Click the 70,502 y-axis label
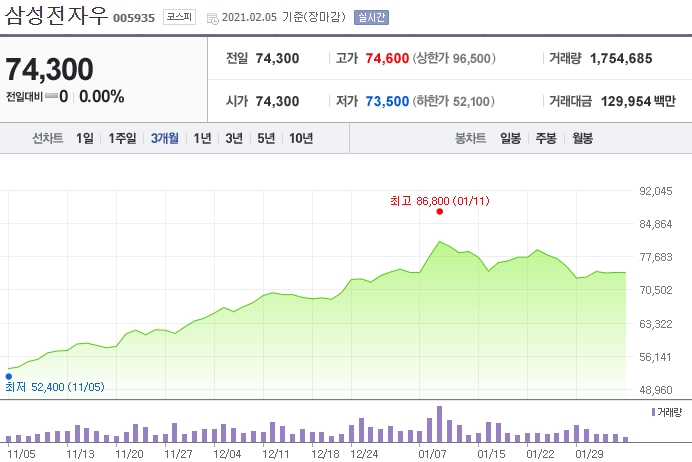 pos(655,290)
